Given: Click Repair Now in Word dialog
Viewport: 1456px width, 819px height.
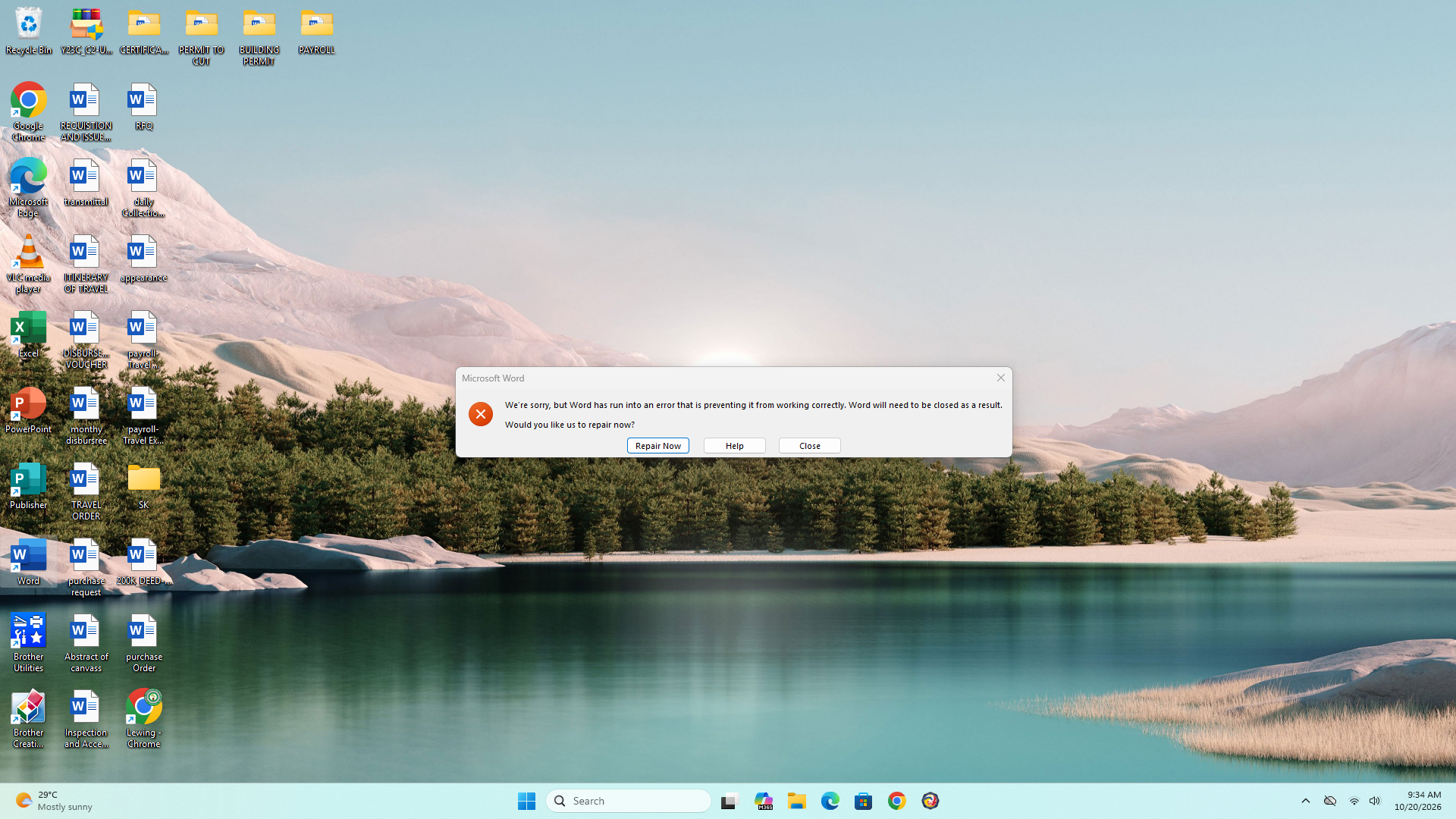Looking at the screenshot, I should point(657,446).
